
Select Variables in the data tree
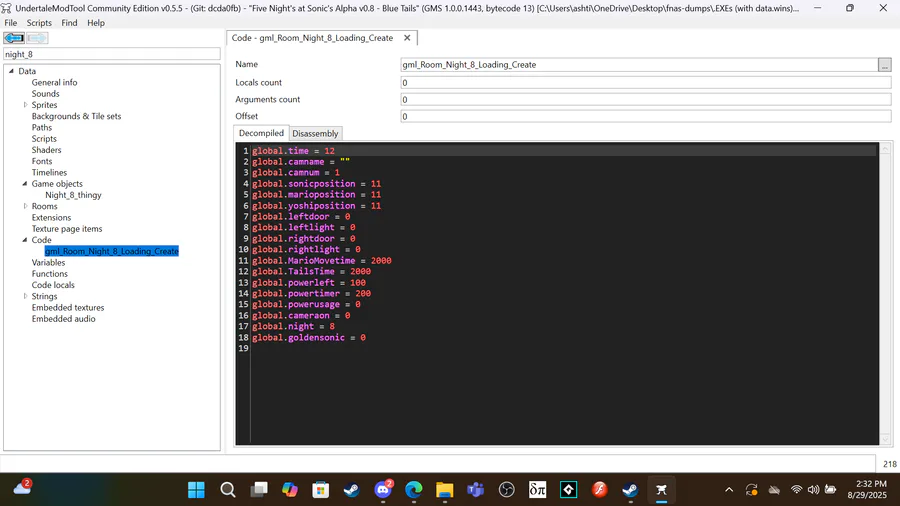tap(48, 262)
